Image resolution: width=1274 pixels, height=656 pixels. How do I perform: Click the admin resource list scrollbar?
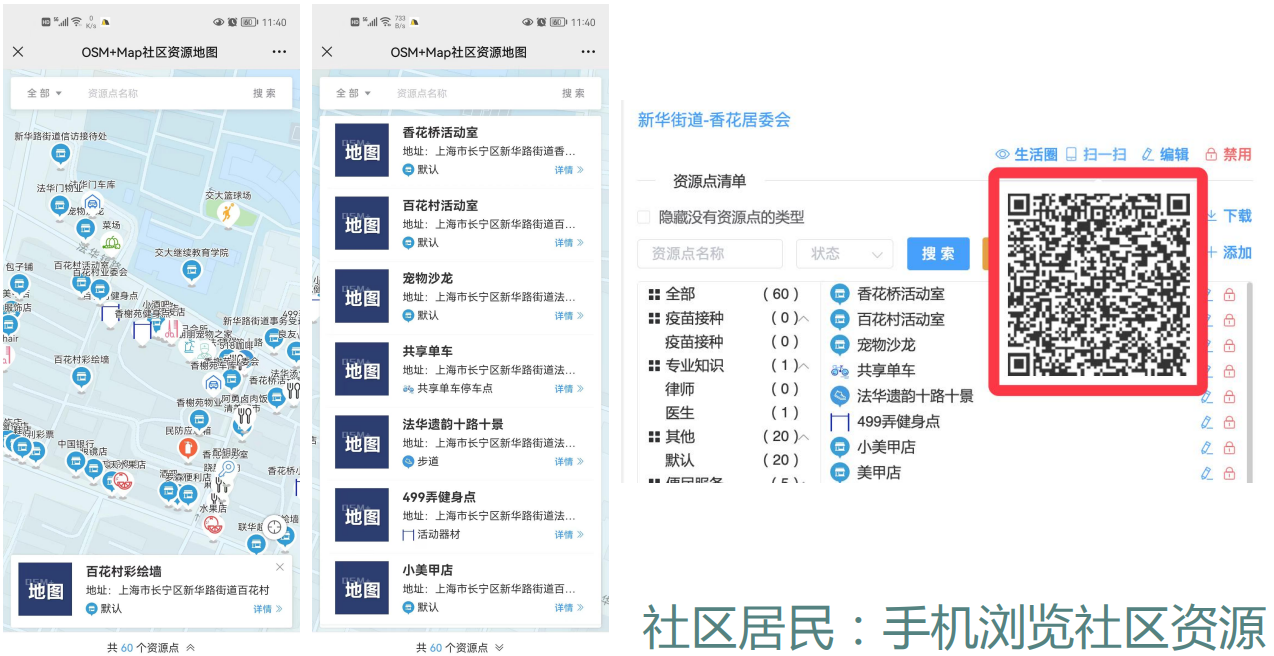point(1248,380)
